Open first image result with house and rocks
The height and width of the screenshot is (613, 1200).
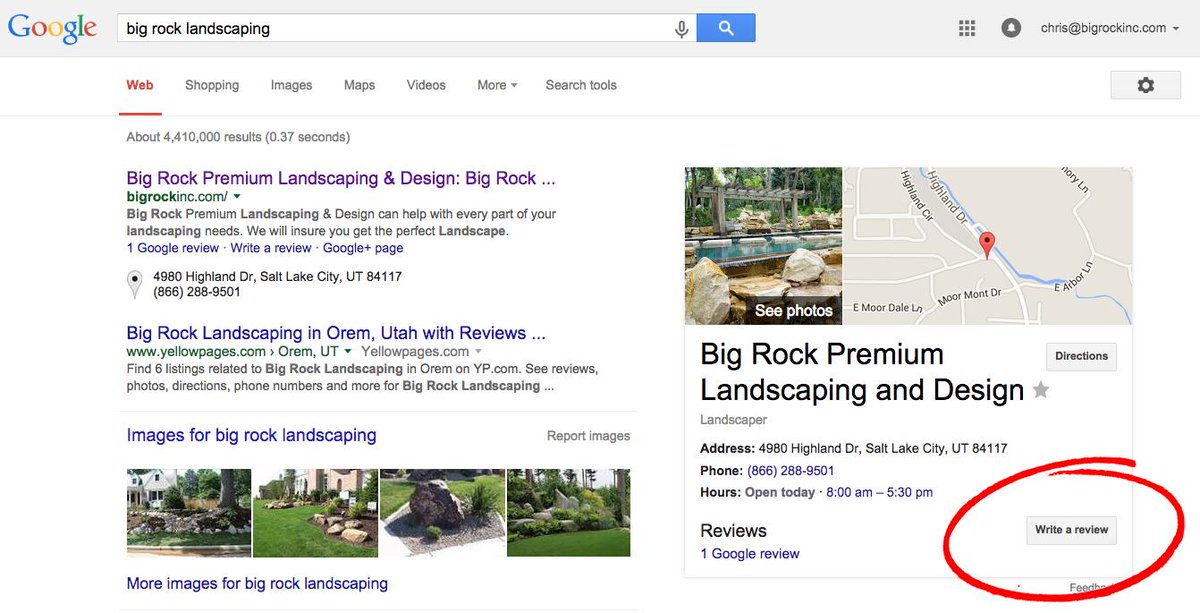pos(189,513)
